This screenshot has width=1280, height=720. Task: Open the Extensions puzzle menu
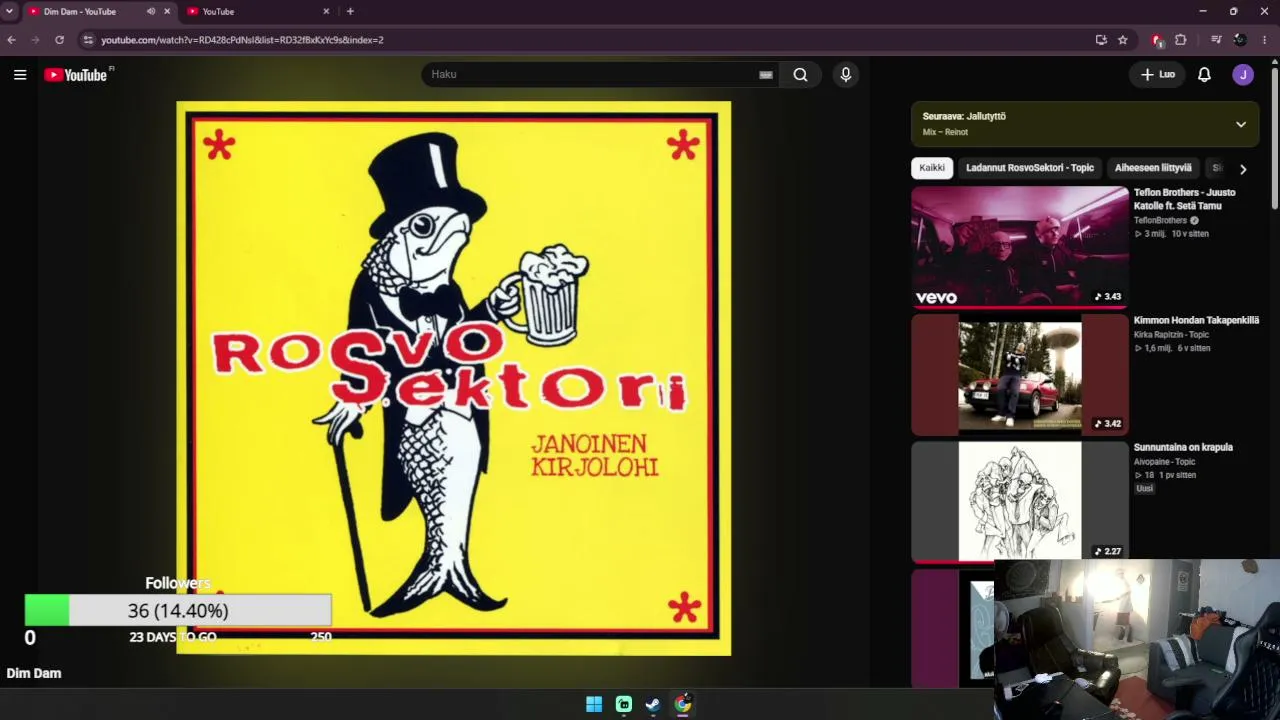[1181, 40]
